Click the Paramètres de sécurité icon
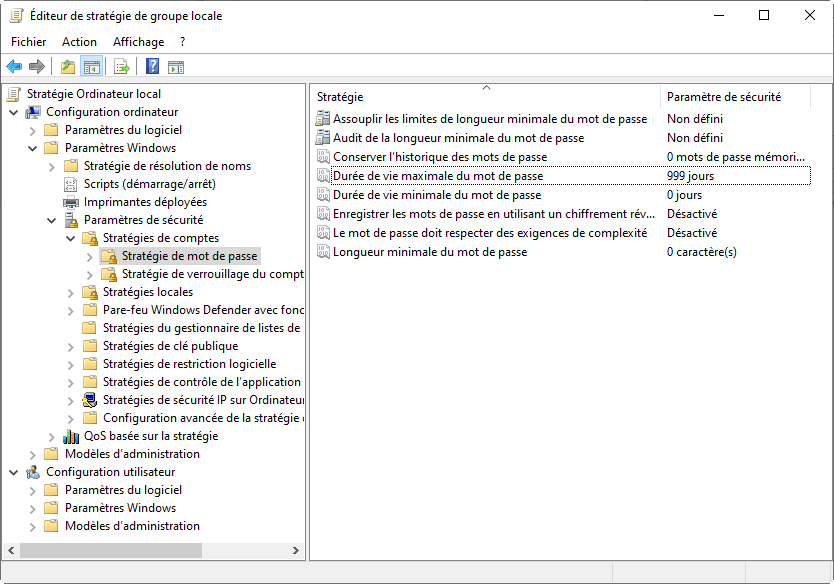Screen dimensions: 834x584 (71, 220)
